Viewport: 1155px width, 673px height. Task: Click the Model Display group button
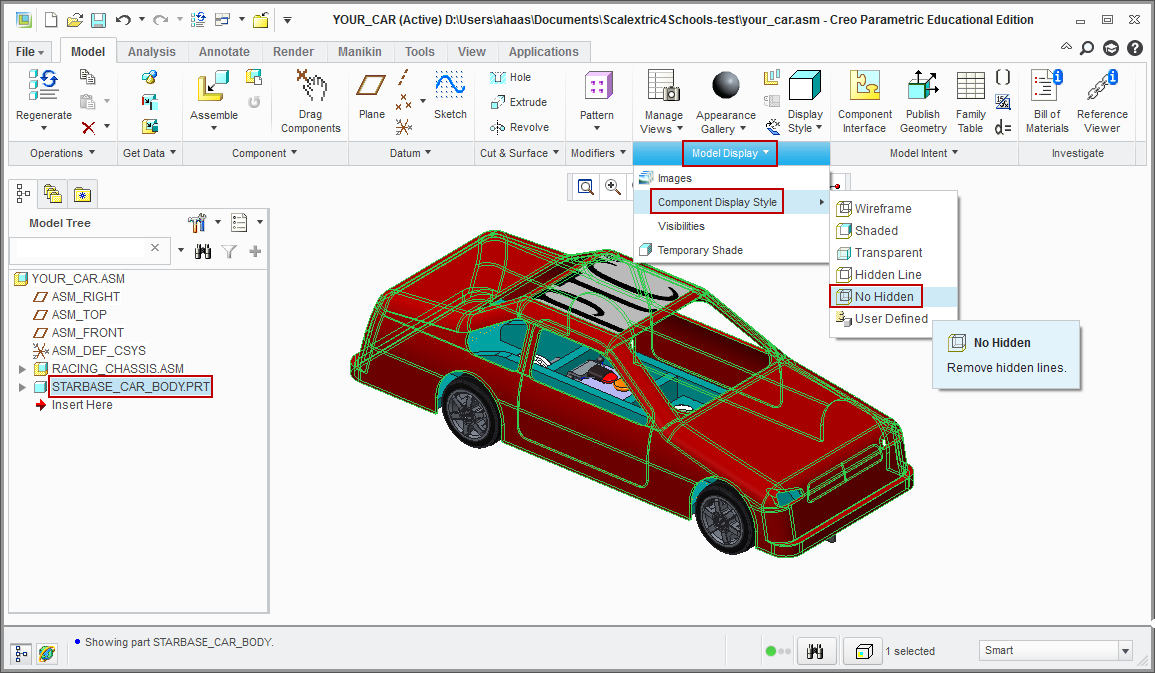pyautogui.click(x=730, y=153)
